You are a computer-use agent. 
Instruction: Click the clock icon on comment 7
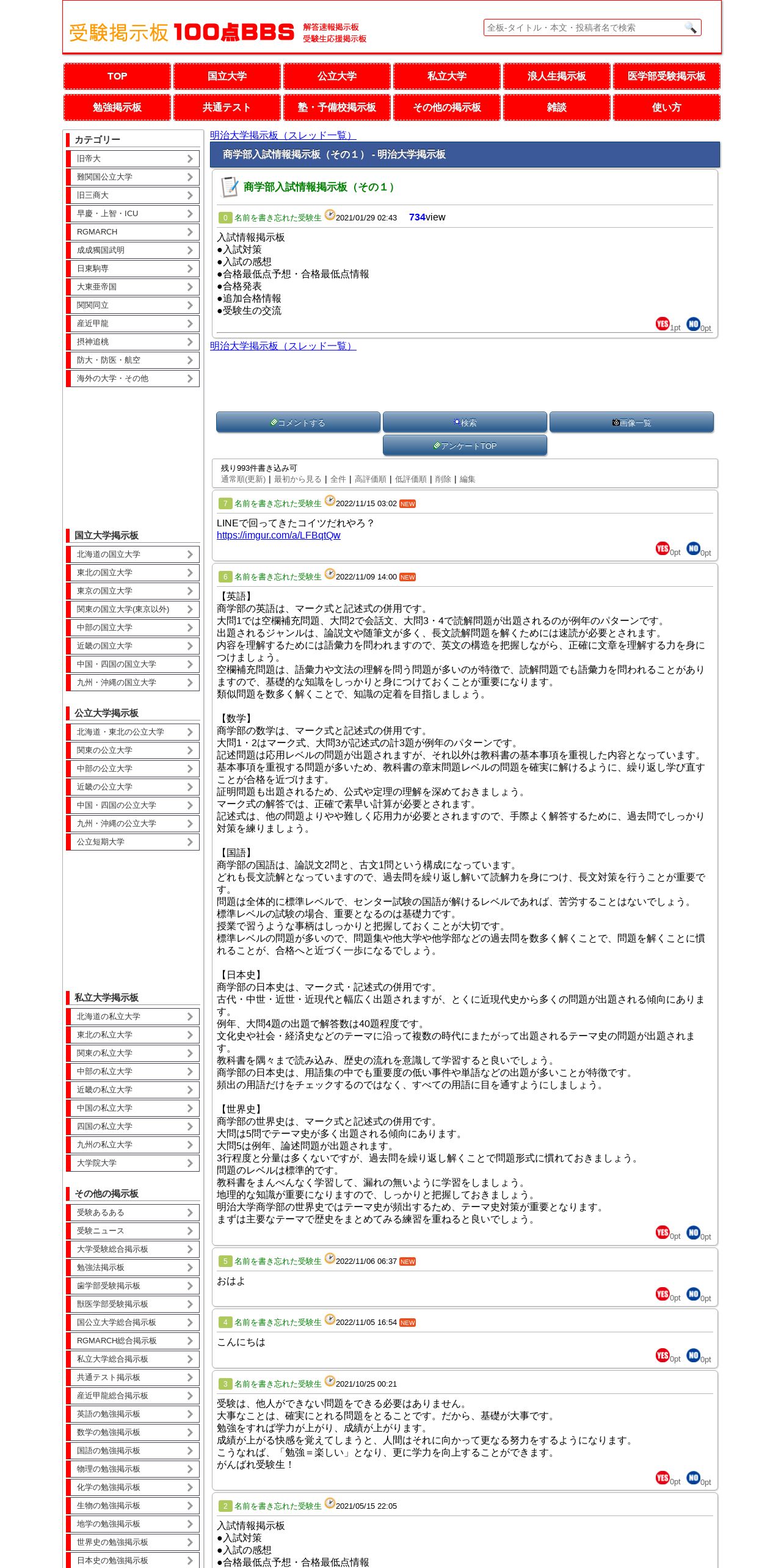click(330, 501)
